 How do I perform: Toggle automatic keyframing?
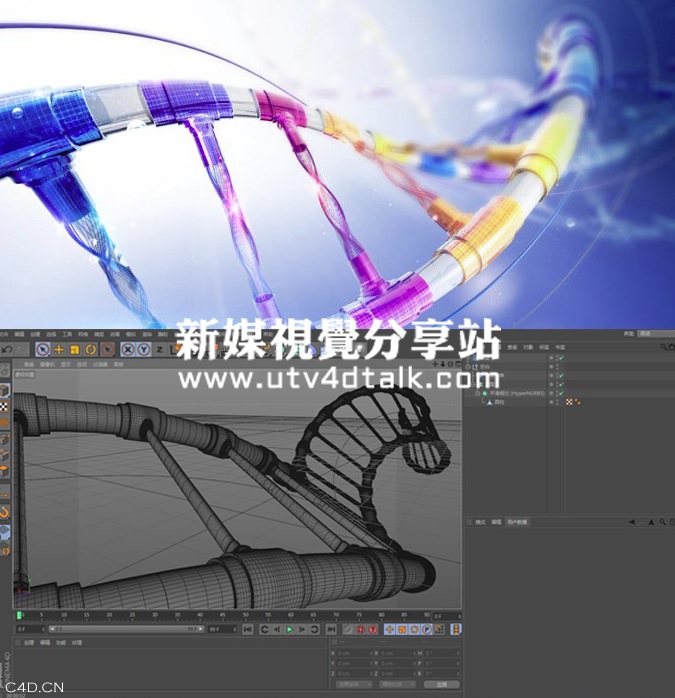tap(360, 629)
